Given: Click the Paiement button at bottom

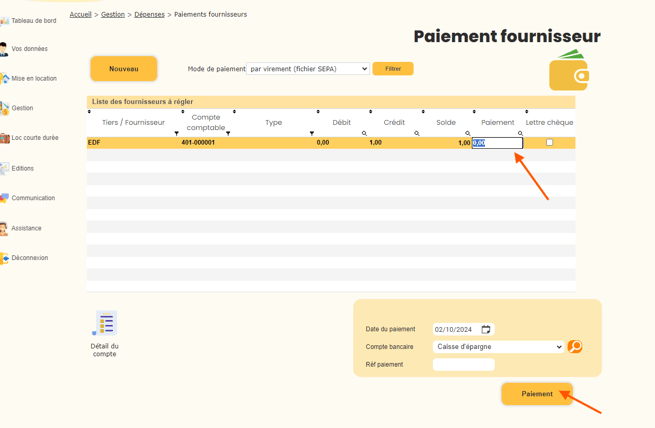Looking at the screenshot, I should click(537, 394).
